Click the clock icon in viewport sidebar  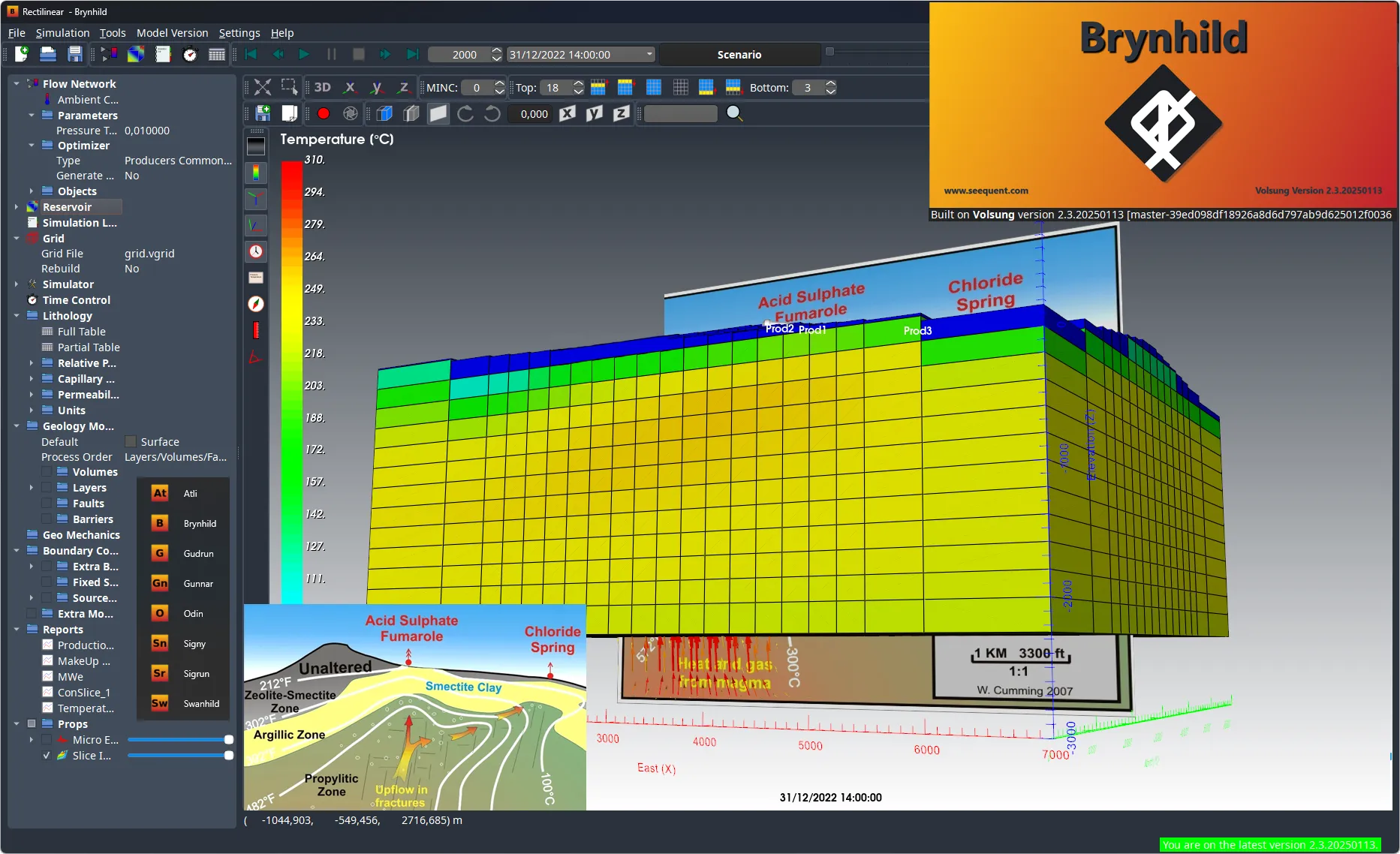(256, 251)
